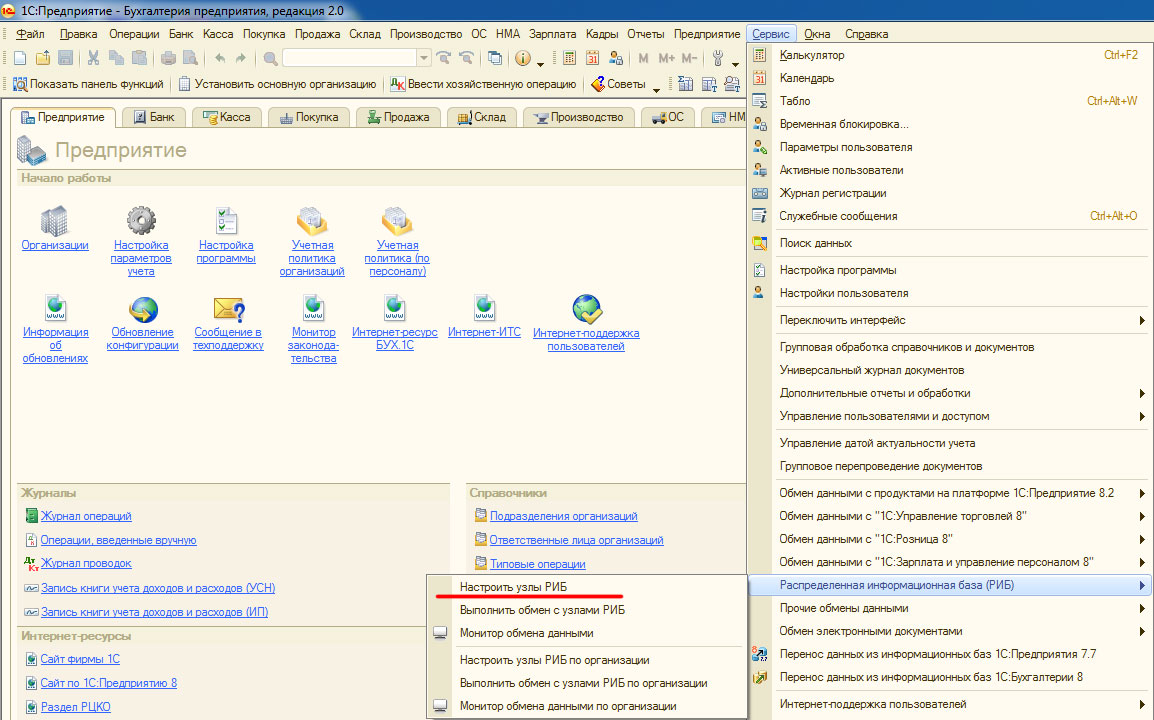The image size is (1154, 720).
Task: Open calculator from the toolbar icon
Action: pyautogui.click(x=570, y=58)
